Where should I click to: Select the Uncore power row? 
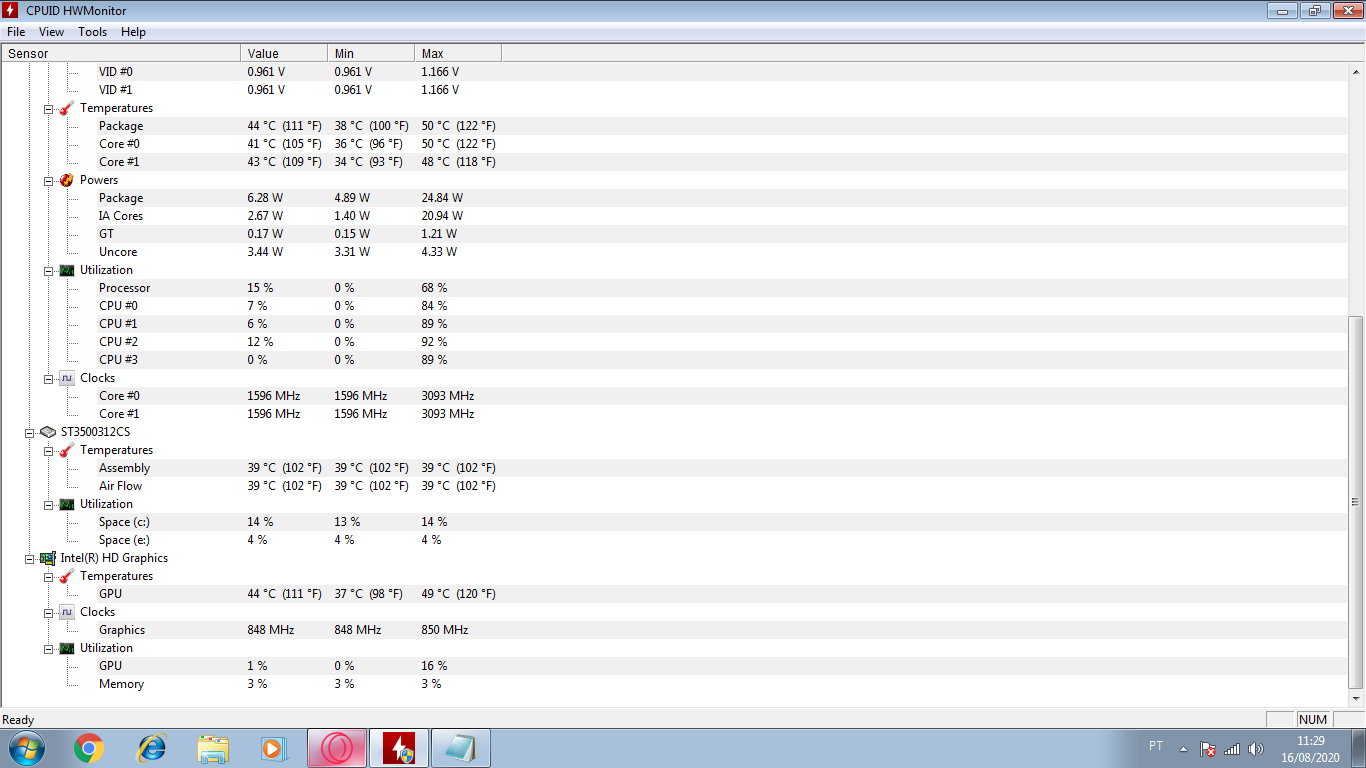[675, 252]
